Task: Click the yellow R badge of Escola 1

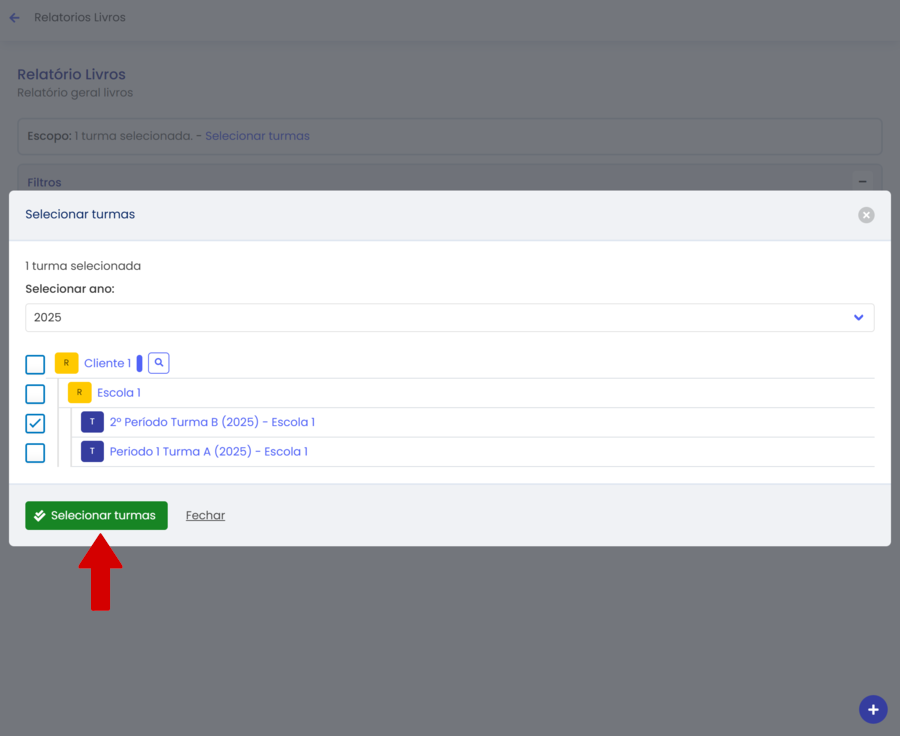Action: point(79,393)
